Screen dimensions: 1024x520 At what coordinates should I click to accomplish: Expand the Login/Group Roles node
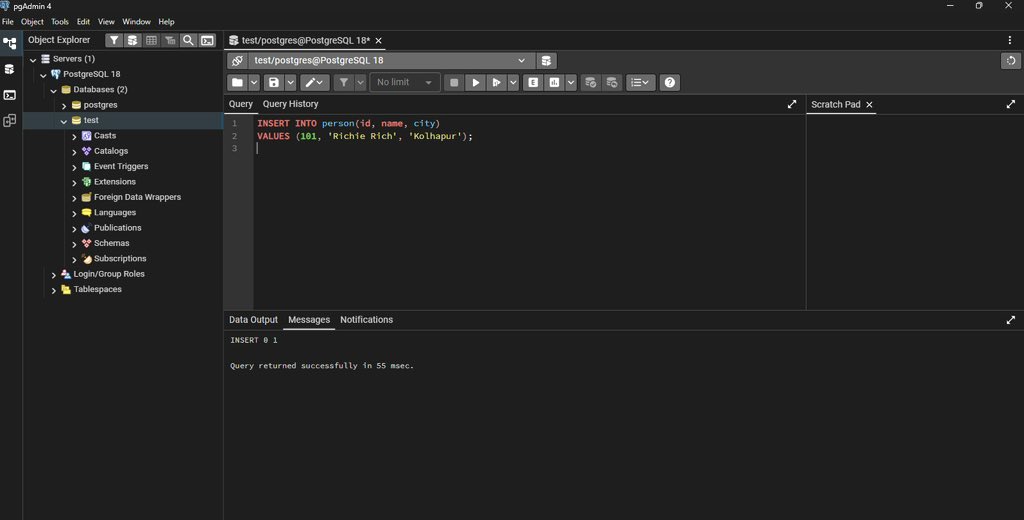(x=54, y=275)
